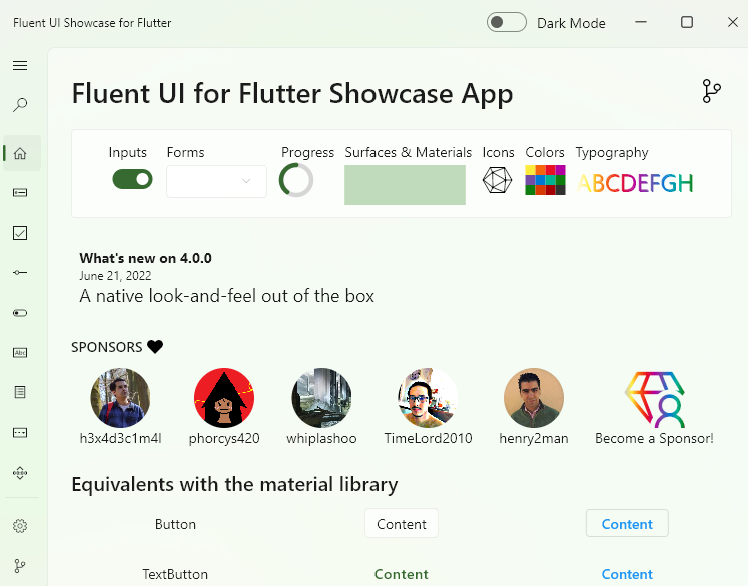This screenshot has height=586, width=748.
Task: Open the Forms combo box dropdown
Action: click(216, 181)
